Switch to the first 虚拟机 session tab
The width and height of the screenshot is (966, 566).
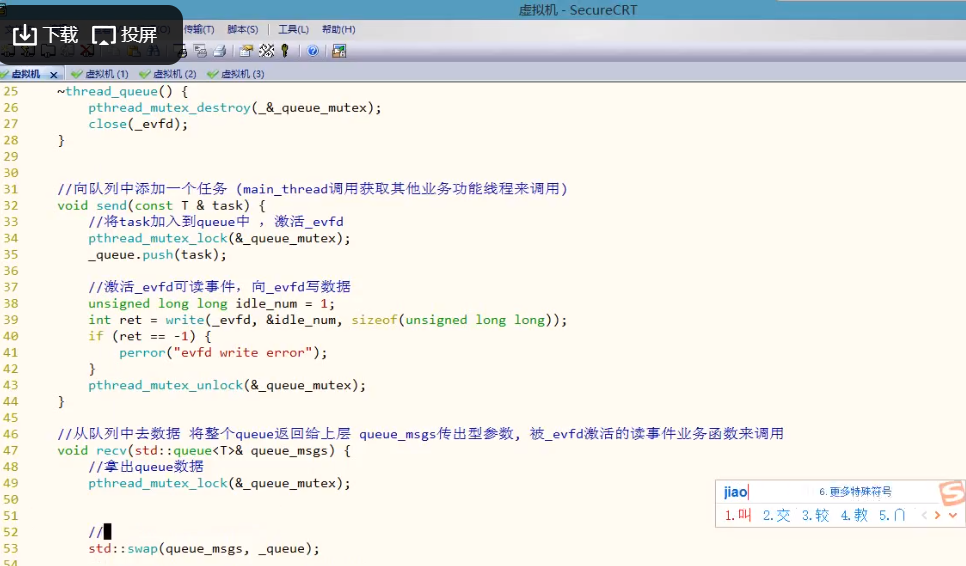(25, 74)
